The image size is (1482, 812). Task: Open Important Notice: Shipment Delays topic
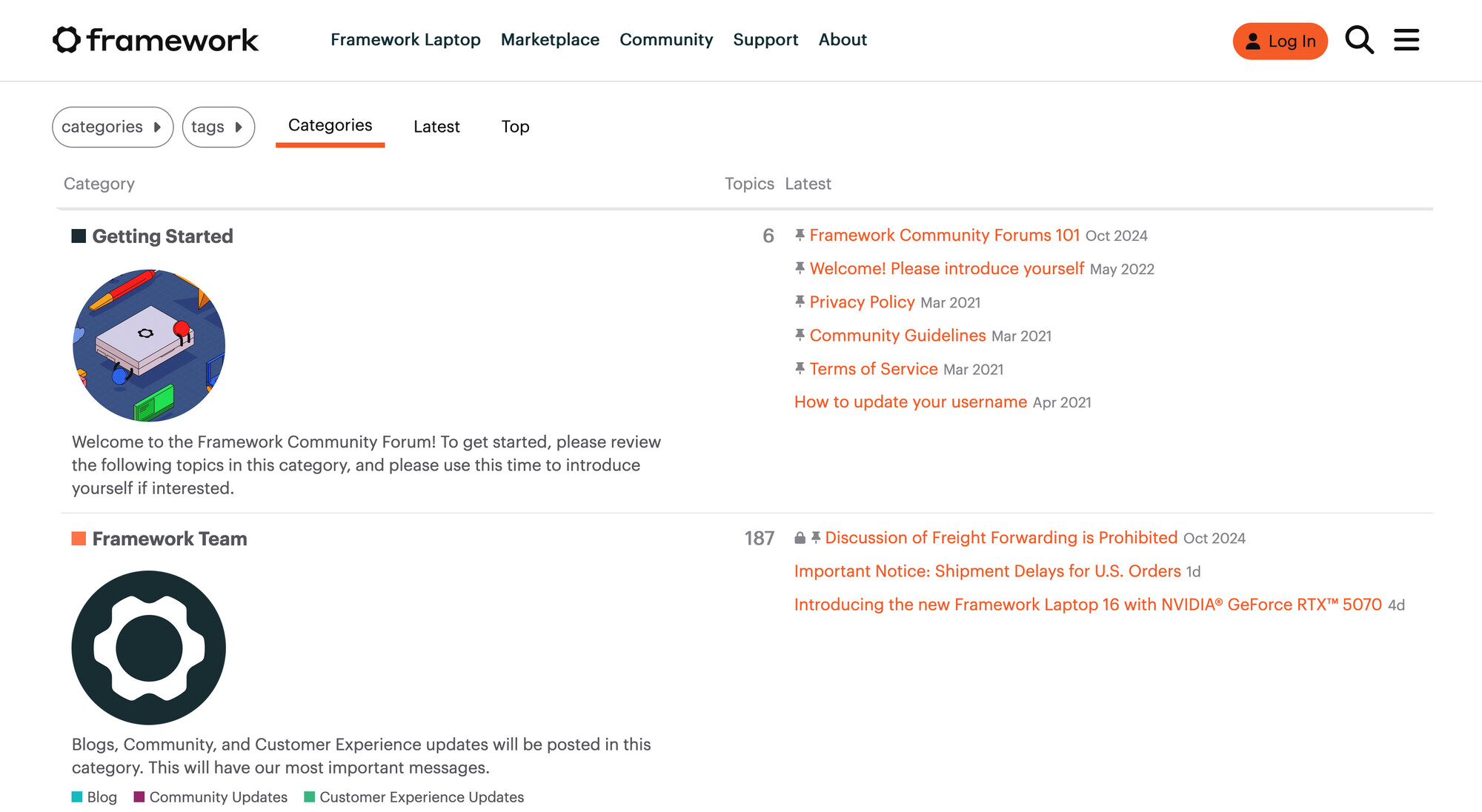click(987, 571)
